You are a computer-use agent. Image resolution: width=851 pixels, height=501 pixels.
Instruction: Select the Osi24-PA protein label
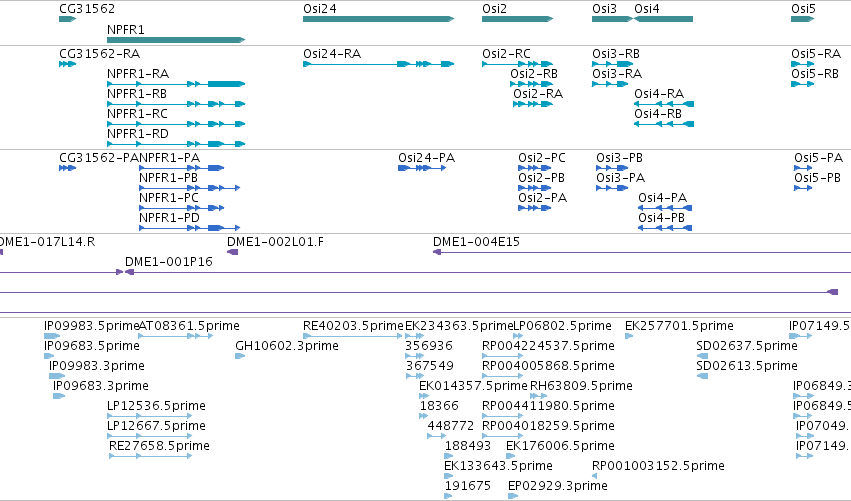427,158
